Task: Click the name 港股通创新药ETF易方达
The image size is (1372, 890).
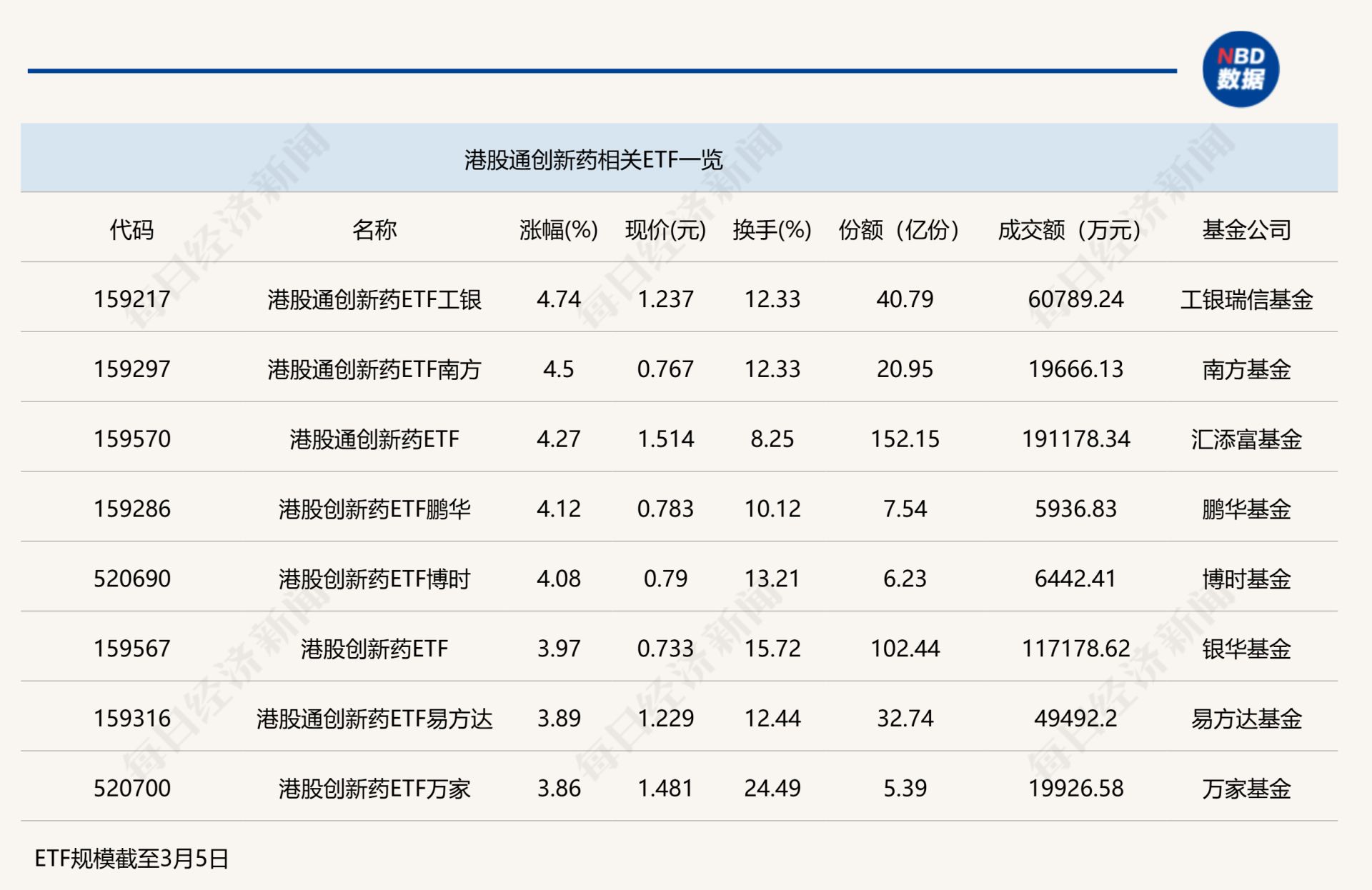Action: 374,719
